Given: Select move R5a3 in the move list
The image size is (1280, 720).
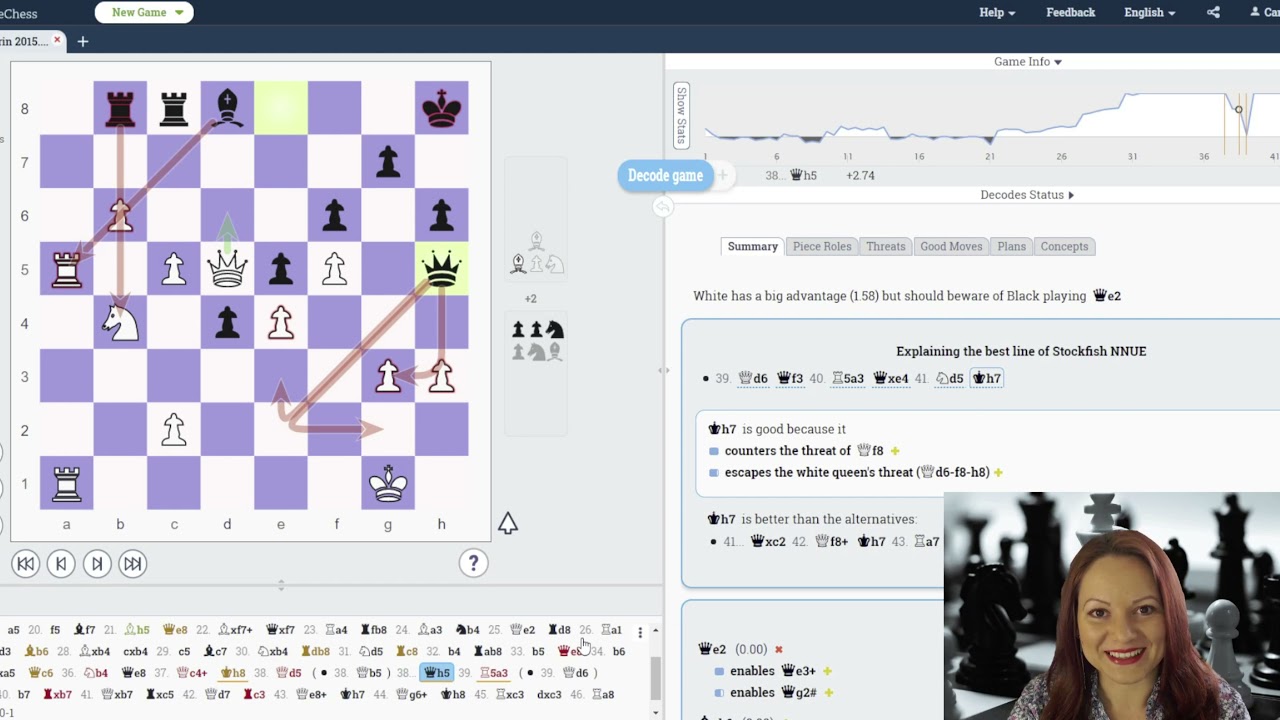Looking at the screenshot, I should (x=495, y=673).
